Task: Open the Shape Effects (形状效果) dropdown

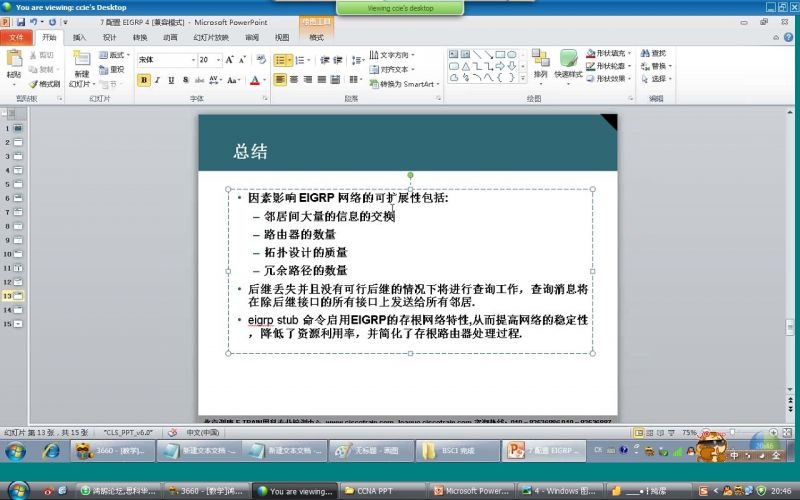Action: (x=609, y=79)
